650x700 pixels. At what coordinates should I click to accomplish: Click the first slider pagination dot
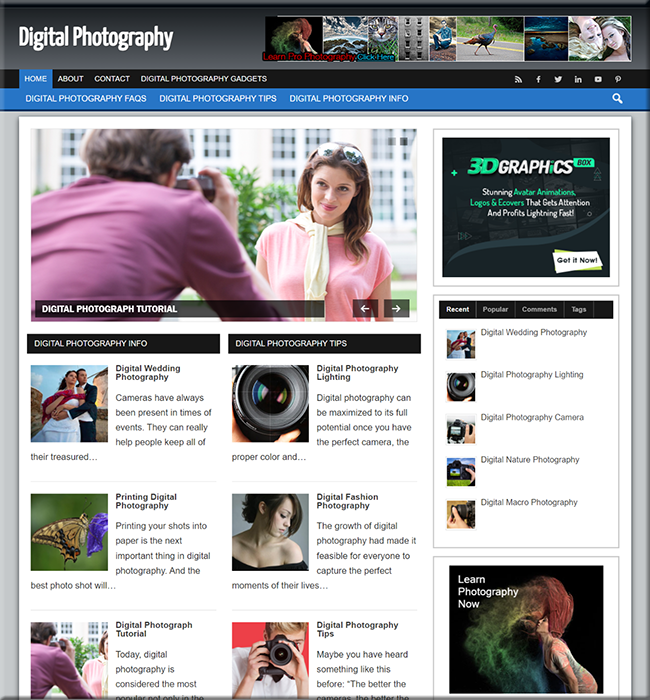[x=392, y=142]
